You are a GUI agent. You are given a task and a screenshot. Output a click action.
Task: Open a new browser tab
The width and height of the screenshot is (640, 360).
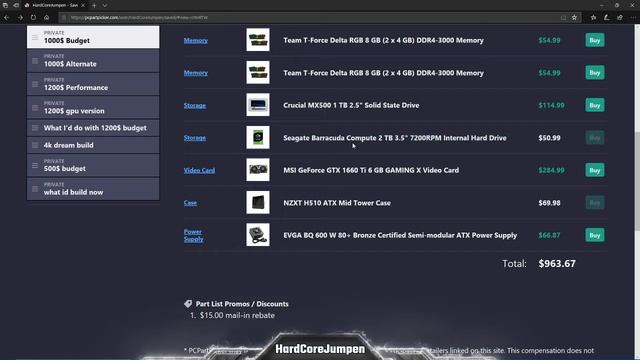pos(94,5)
